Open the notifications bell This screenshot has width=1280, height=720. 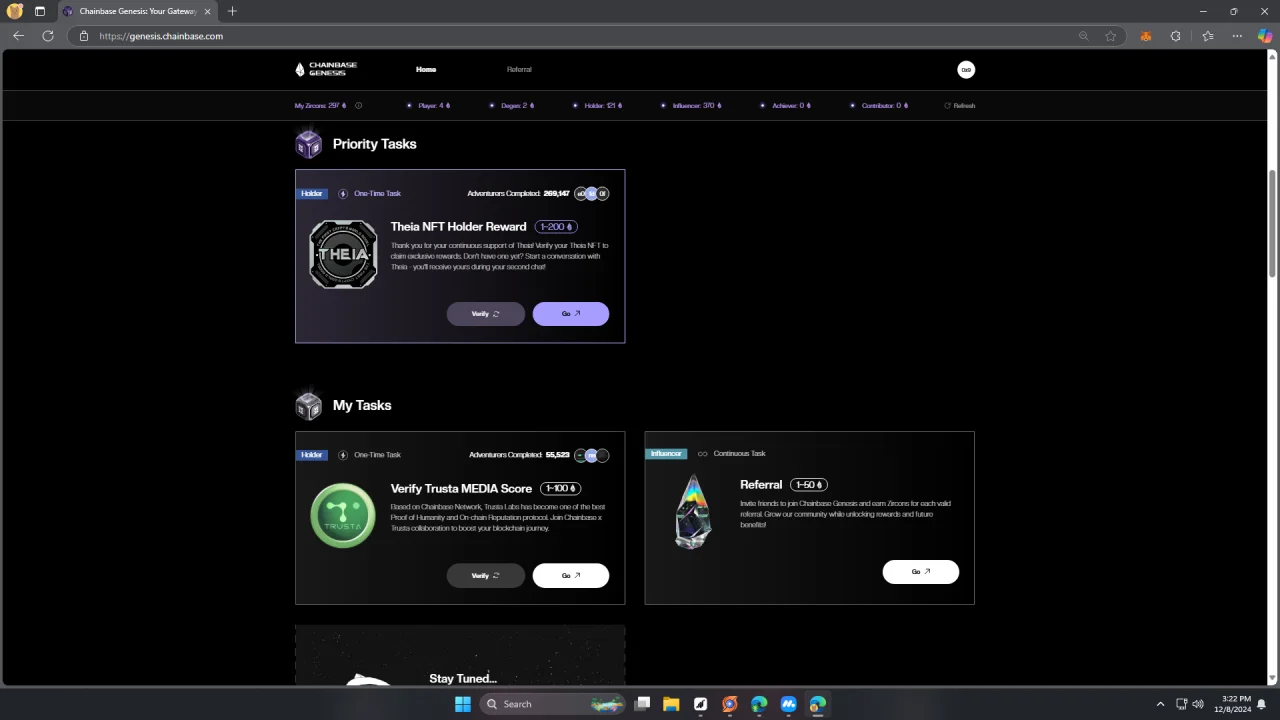1262,704
